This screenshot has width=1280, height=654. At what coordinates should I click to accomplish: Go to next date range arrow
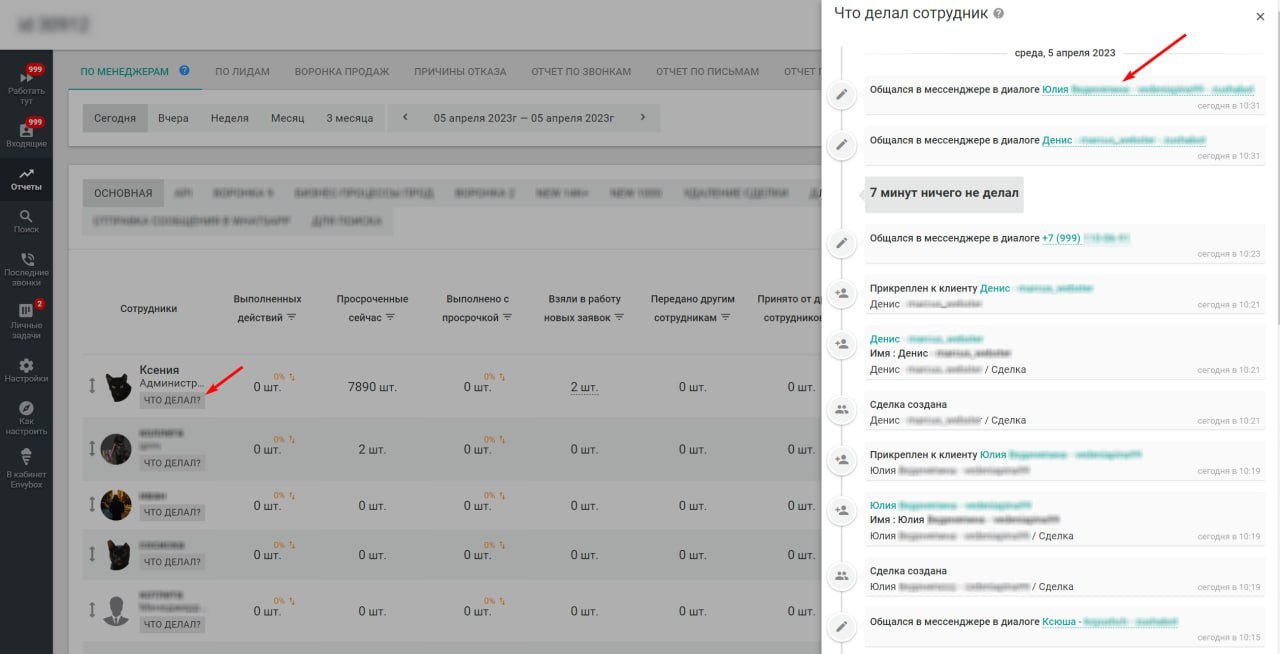coord(643,118)
